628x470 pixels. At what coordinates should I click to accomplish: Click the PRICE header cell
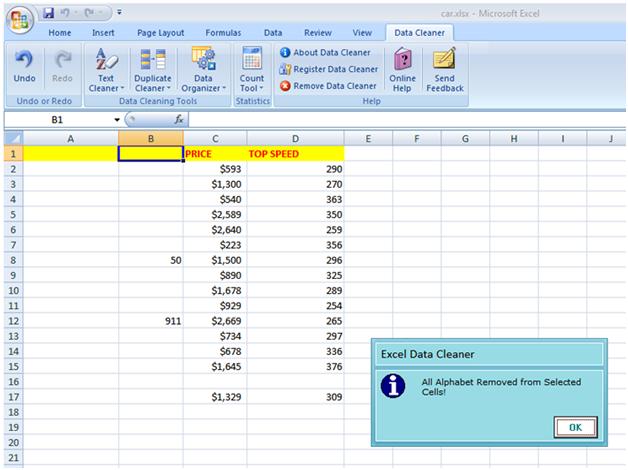(x=215, y=154)
